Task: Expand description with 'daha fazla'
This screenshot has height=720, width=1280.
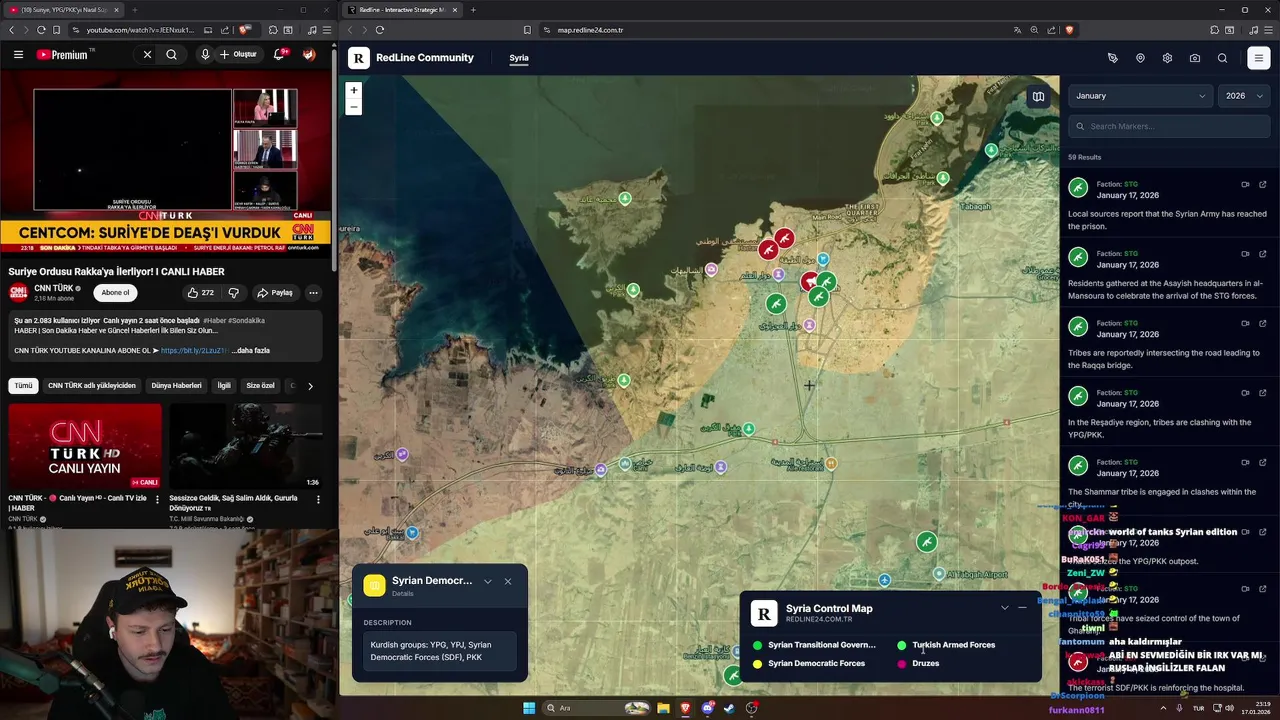Action: click(x=251, y=351)
